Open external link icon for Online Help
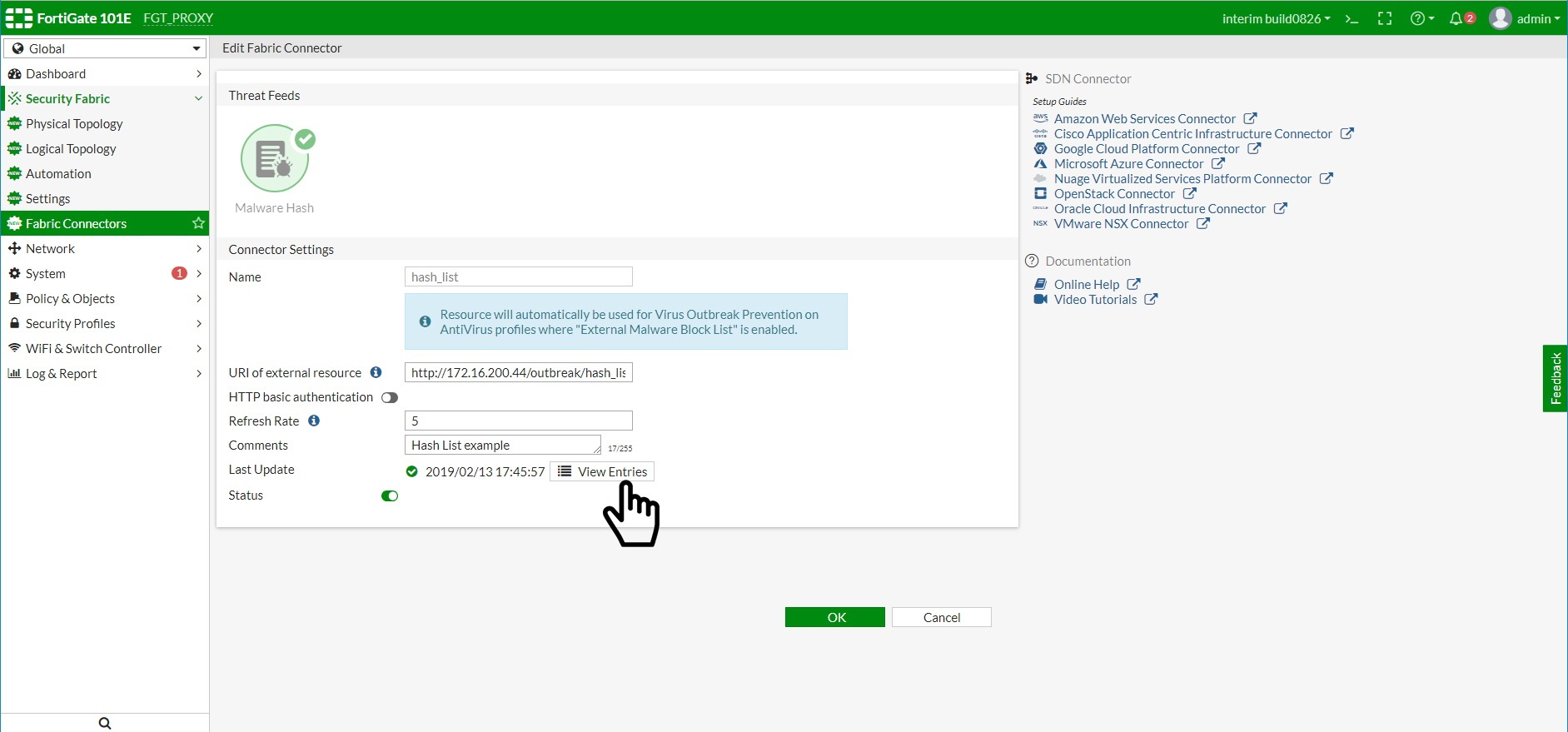 pyautogui.click(x=1133, y=284)
